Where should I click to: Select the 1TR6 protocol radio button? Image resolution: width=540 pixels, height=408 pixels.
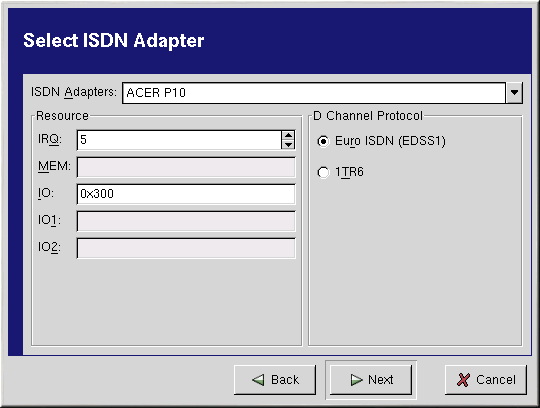(323, 172)
